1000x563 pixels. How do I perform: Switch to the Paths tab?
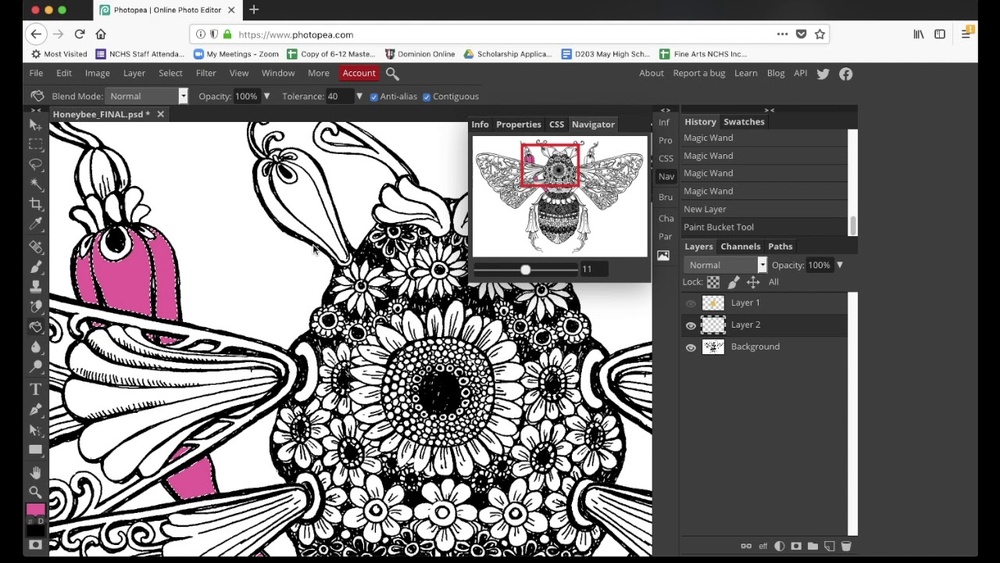click(x=780, y=246)
